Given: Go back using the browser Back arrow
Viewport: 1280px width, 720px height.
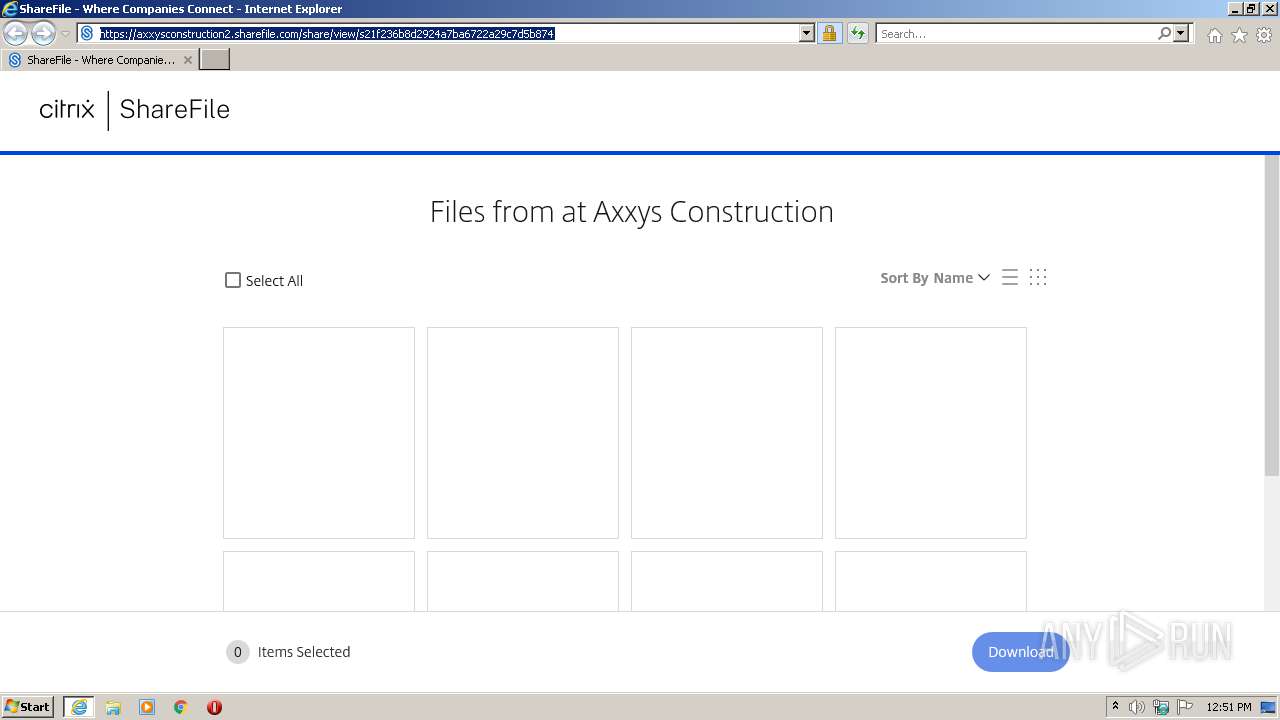Looking at the screenshot, I should [x=15, y=34].
